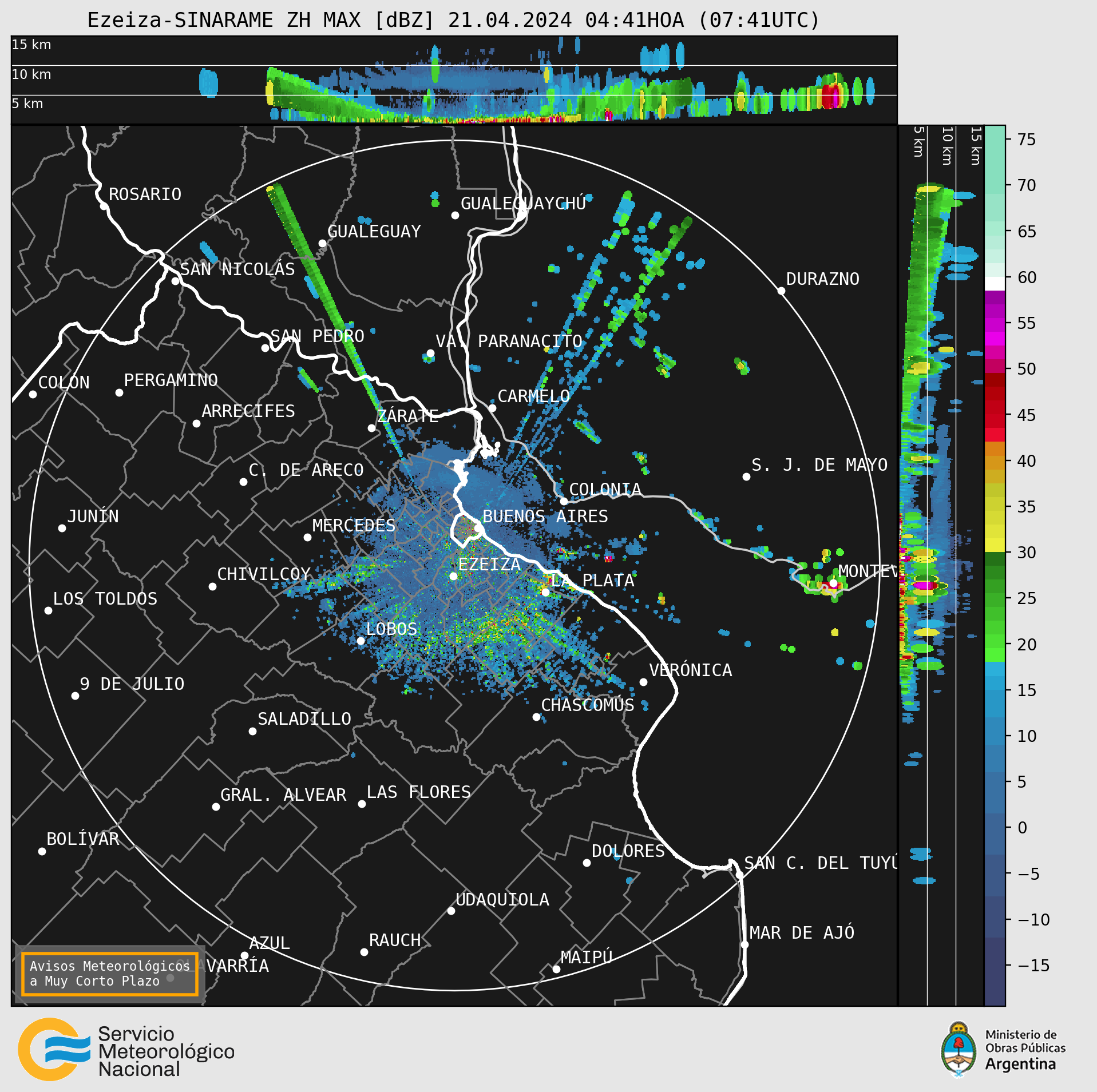Viewport: 1097px width, 1092px height.
Task: Click the SALADILLO label
Action: [304, 718]
